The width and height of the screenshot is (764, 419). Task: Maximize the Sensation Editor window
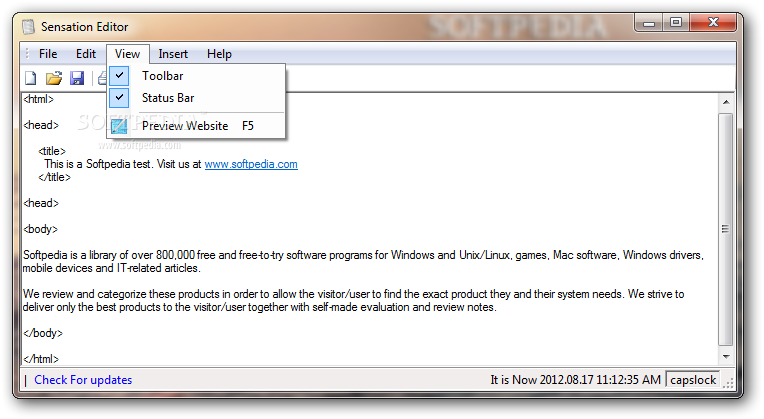click(675, 22)
